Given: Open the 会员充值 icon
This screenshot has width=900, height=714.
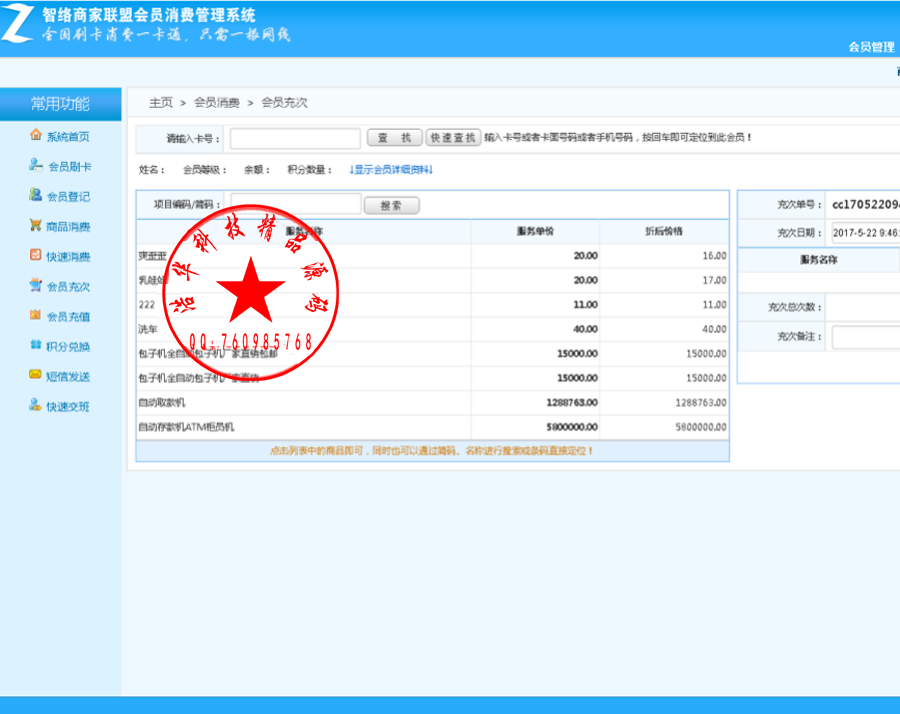Looking at the screenshot, I should [x=36, y=315].
